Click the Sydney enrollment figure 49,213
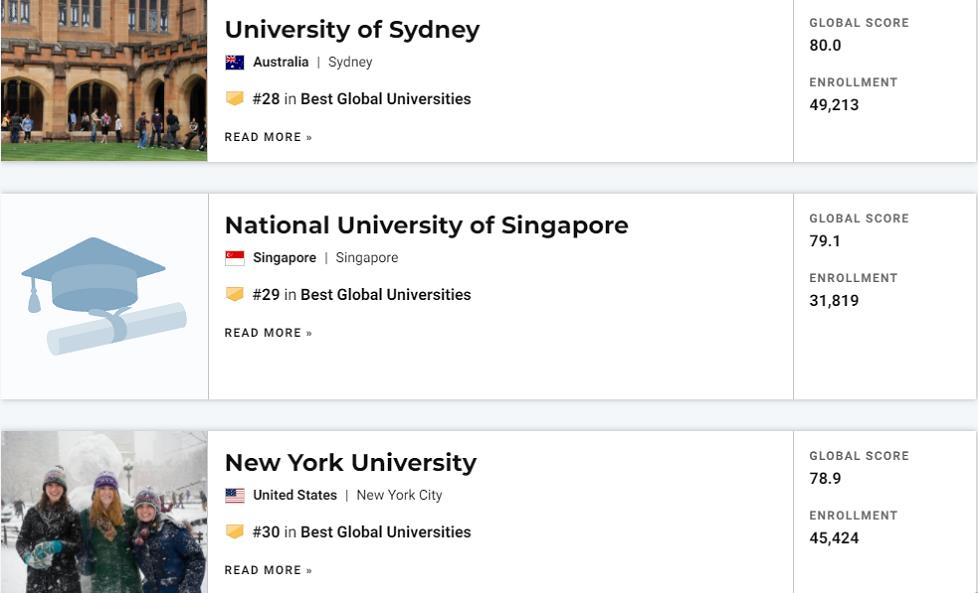The width and height of the screenshot is (978, 593). (x=834, y=105)
